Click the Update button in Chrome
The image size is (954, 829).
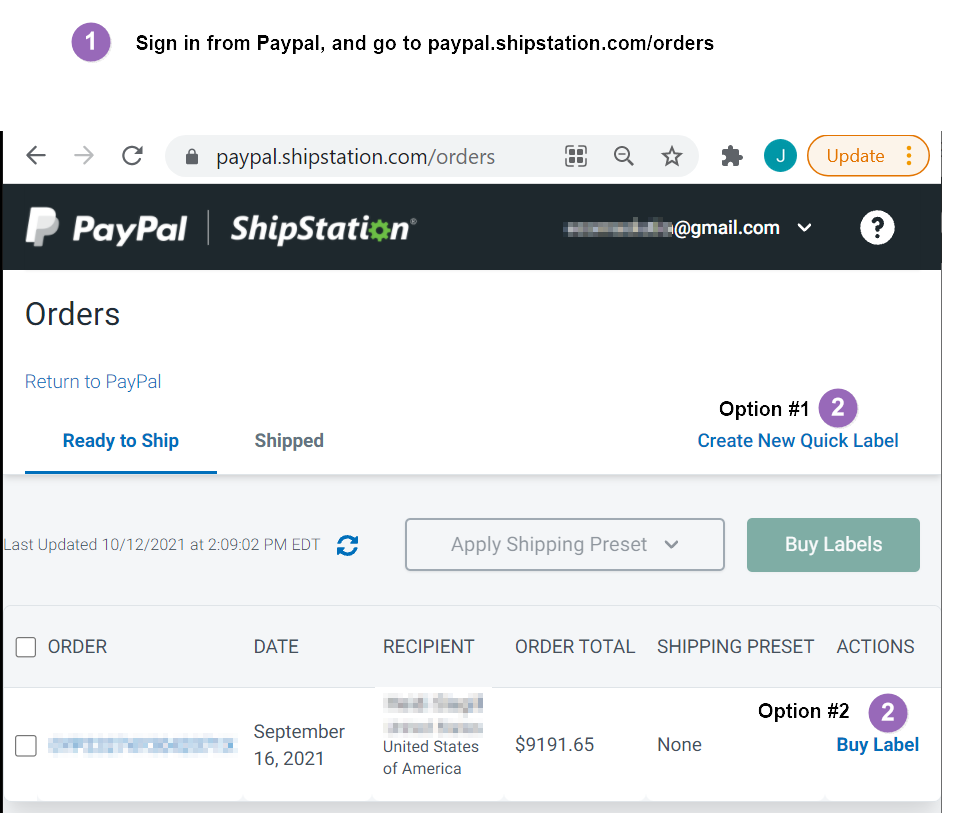tap(855, 156)
